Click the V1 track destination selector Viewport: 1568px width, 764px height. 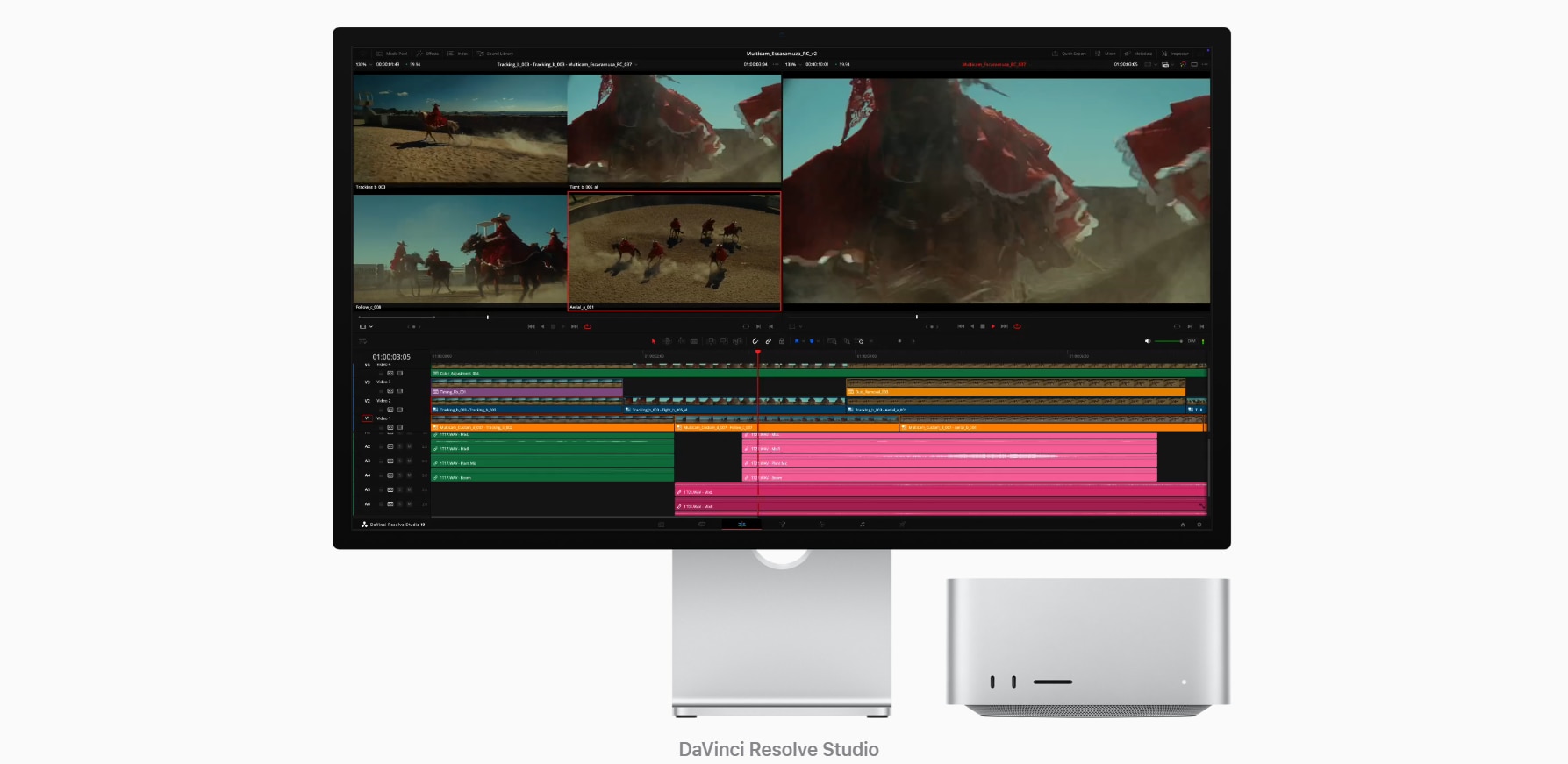(x=367, y=418)
